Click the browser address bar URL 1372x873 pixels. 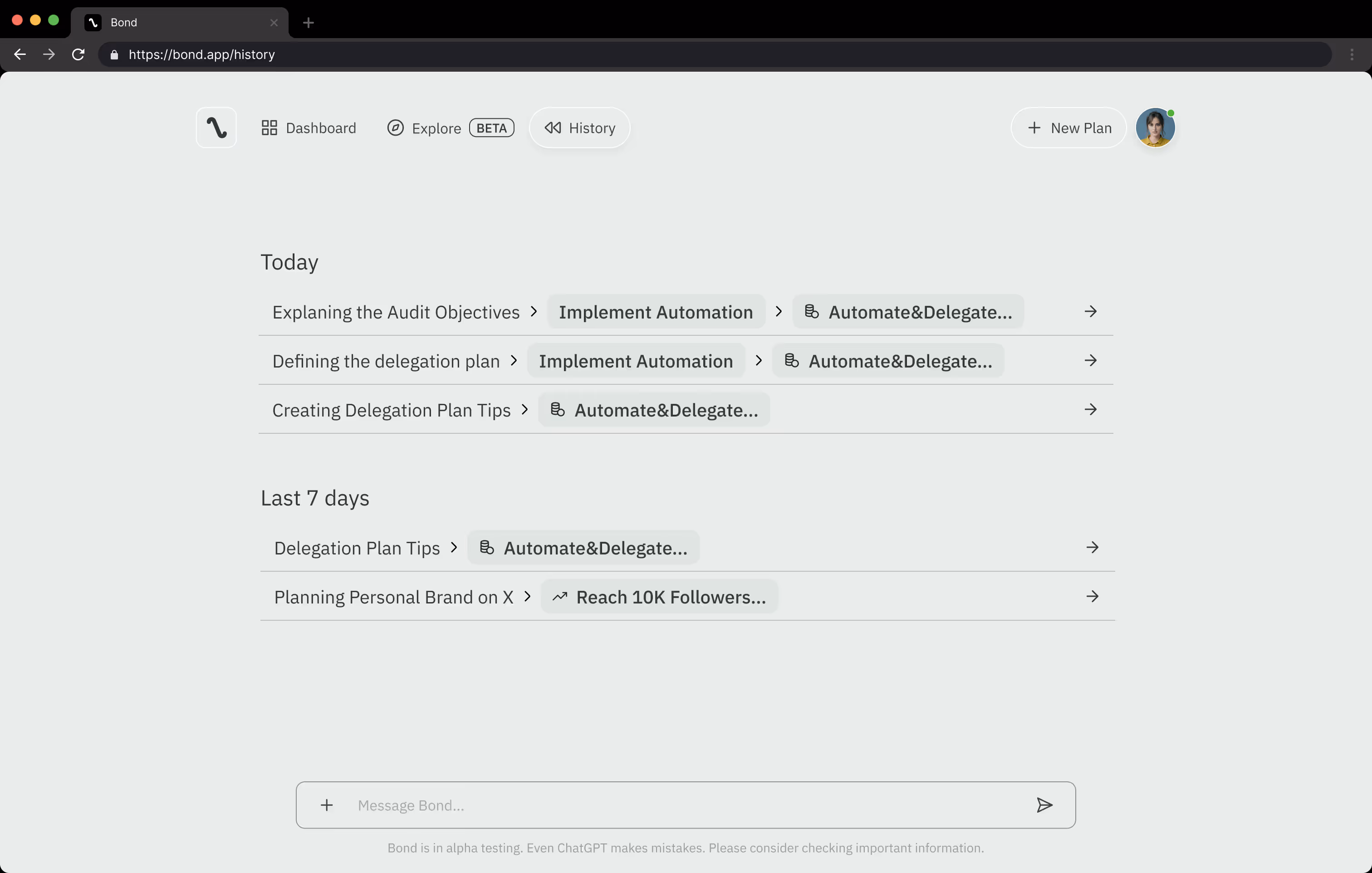point(202,54)
